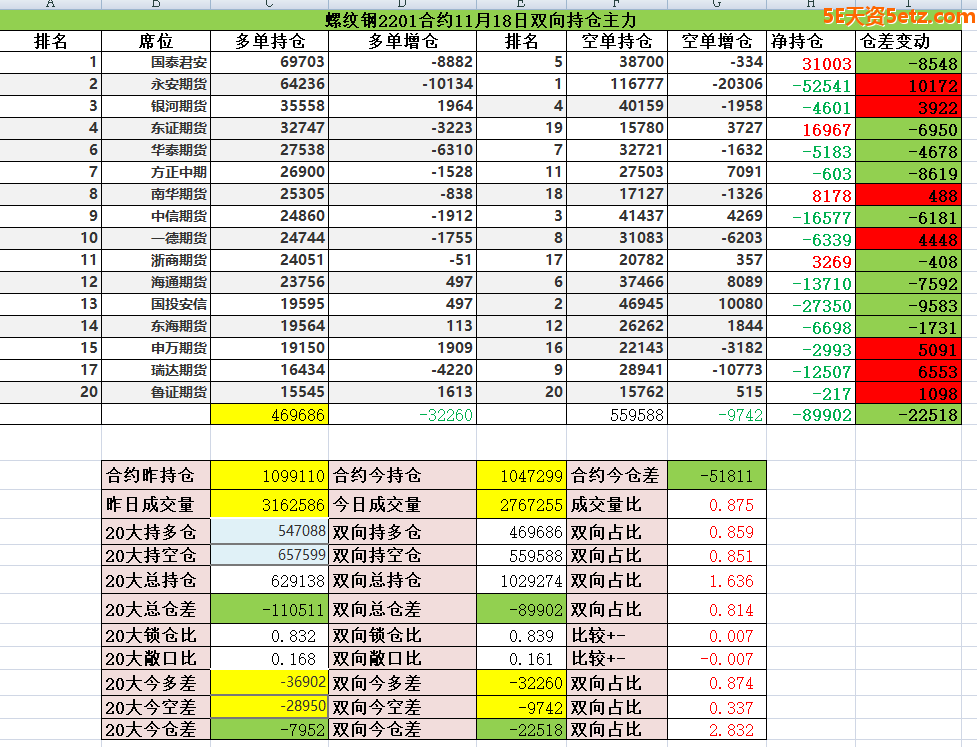
Task: Click the 2.832 ratio cell
Action: 715,730
